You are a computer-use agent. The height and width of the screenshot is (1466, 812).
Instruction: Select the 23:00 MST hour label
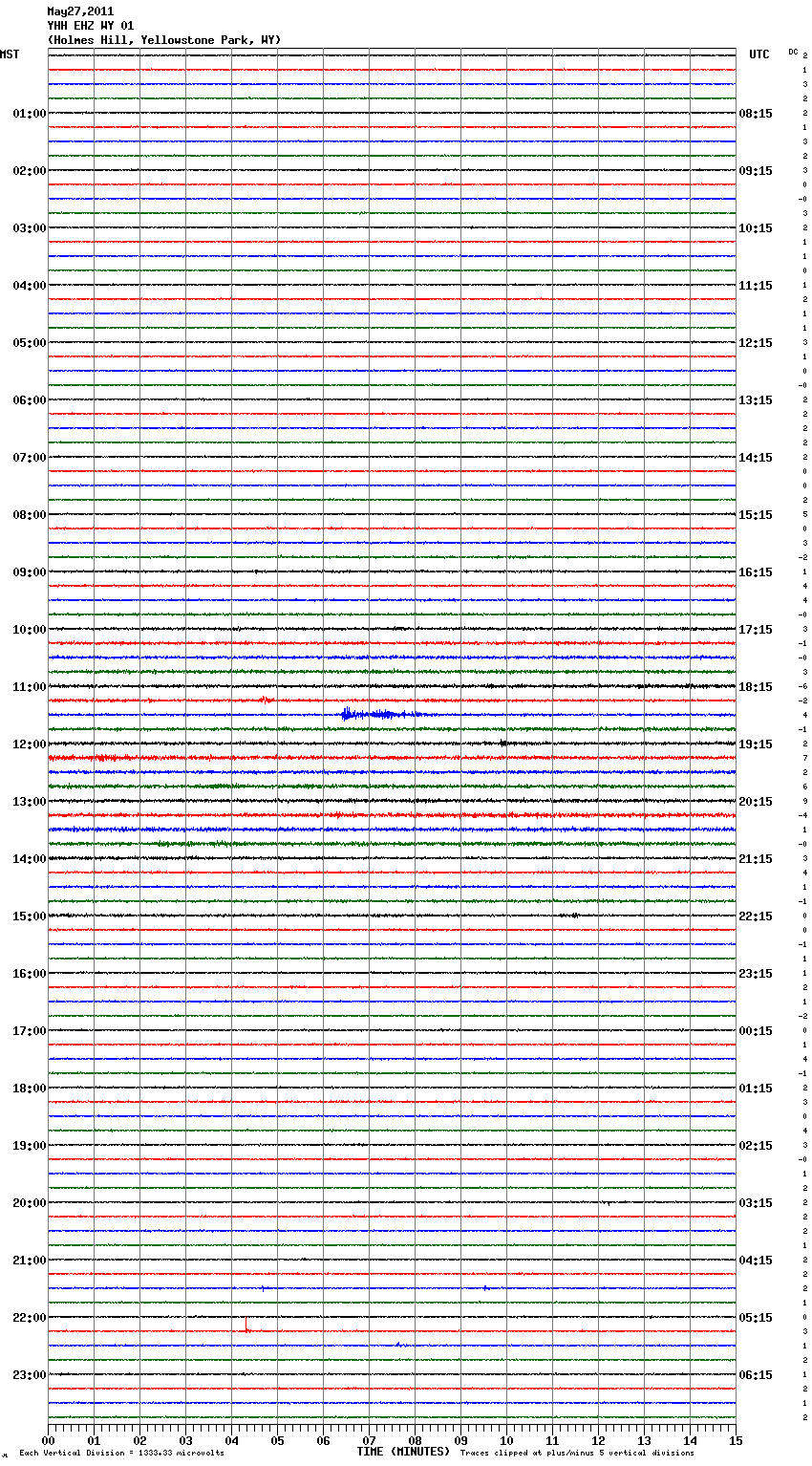(29, 1375)
